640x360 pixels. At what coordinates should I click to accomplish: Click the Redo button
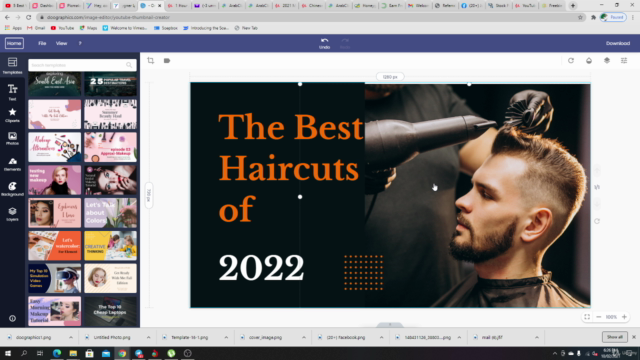345,43
